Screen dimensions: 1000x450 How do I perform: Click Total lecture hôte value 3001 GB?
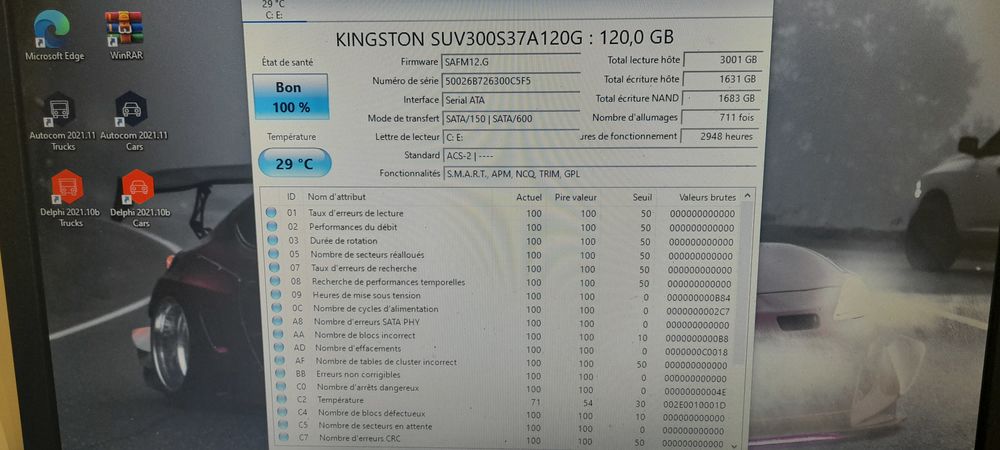(x=722, y=60)
